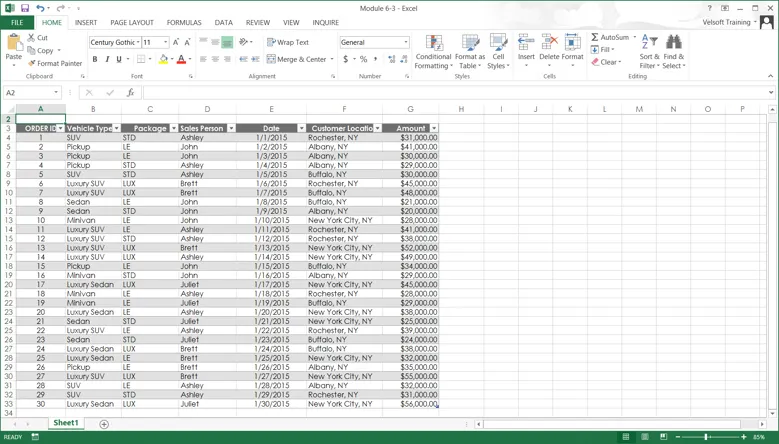Expand the Number Format dropdown

point(406,43)
